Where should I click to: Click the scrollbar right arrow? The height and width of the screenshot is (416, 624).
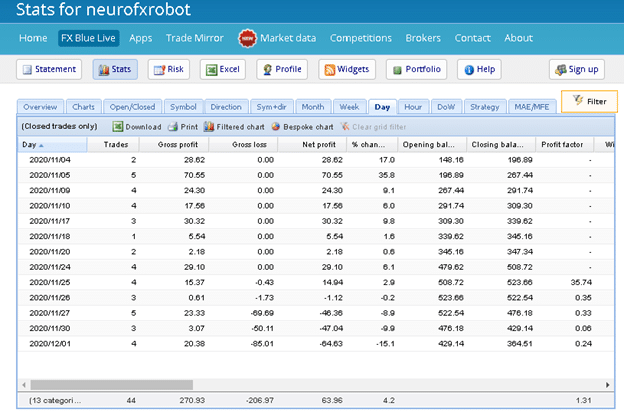608,385
